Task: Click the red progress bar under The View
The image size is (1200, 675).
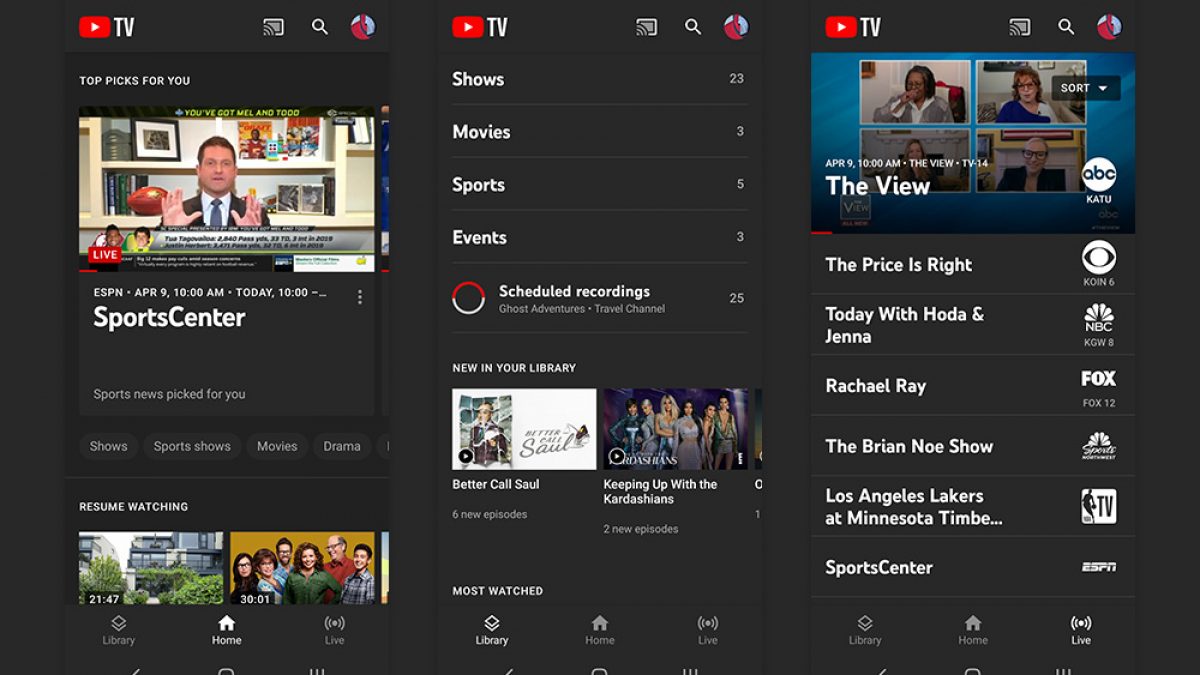Action: 821,233
